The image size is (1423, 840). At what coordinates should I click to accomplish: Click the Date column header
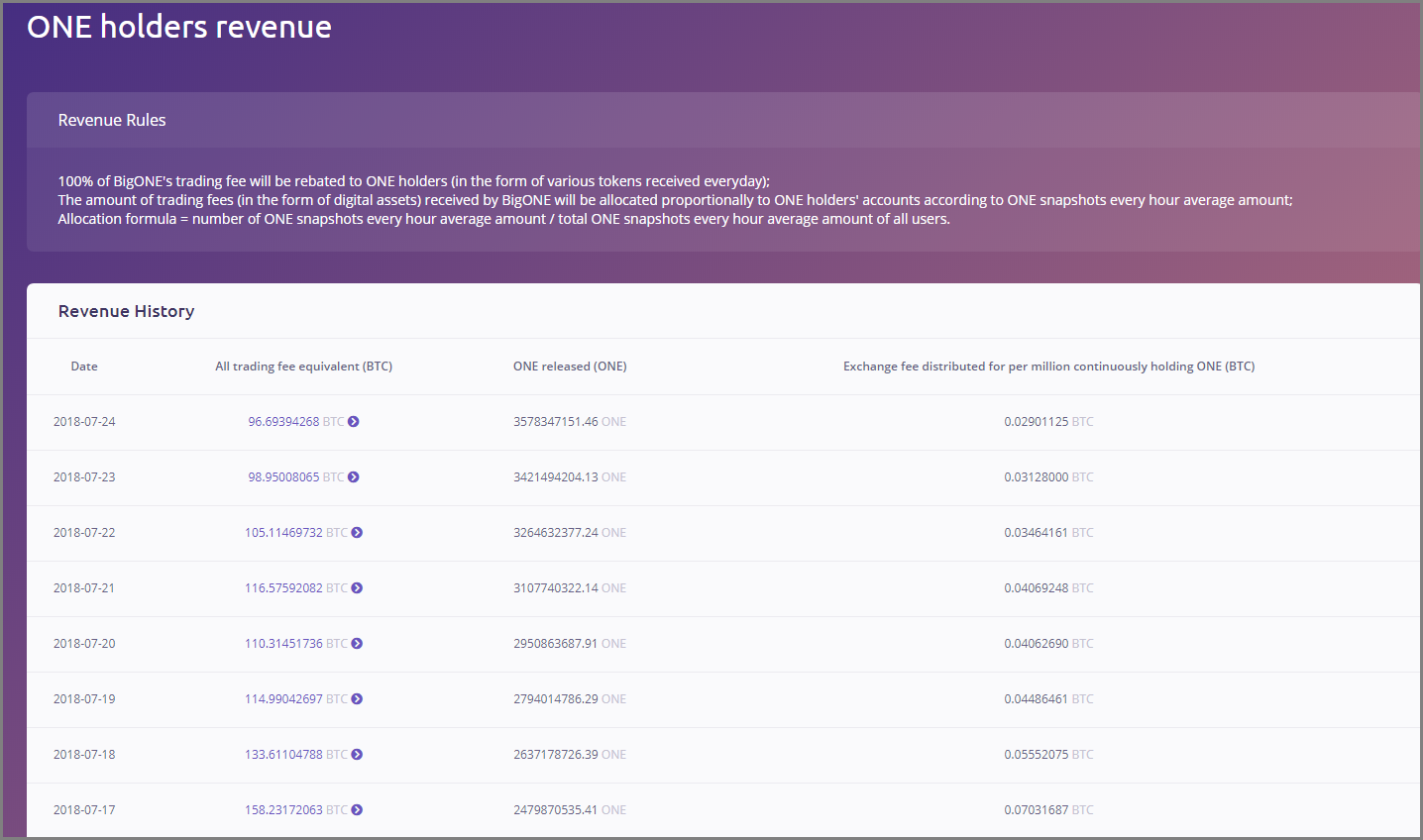click(x=84, y=367)
